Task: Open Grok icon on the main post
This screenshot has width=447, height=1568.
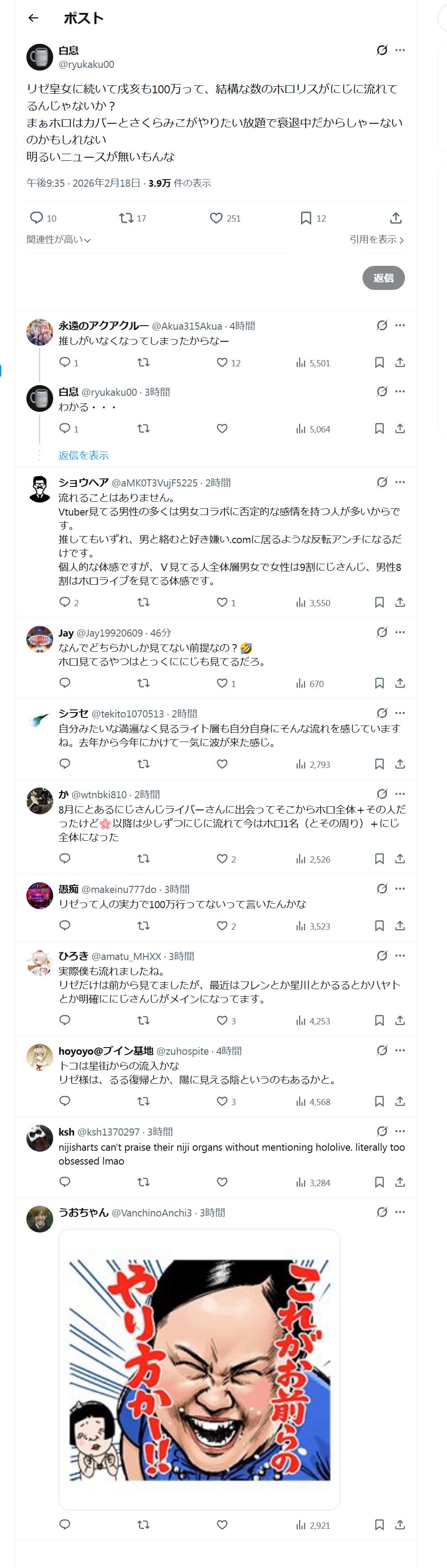Action: coord(382,50)
